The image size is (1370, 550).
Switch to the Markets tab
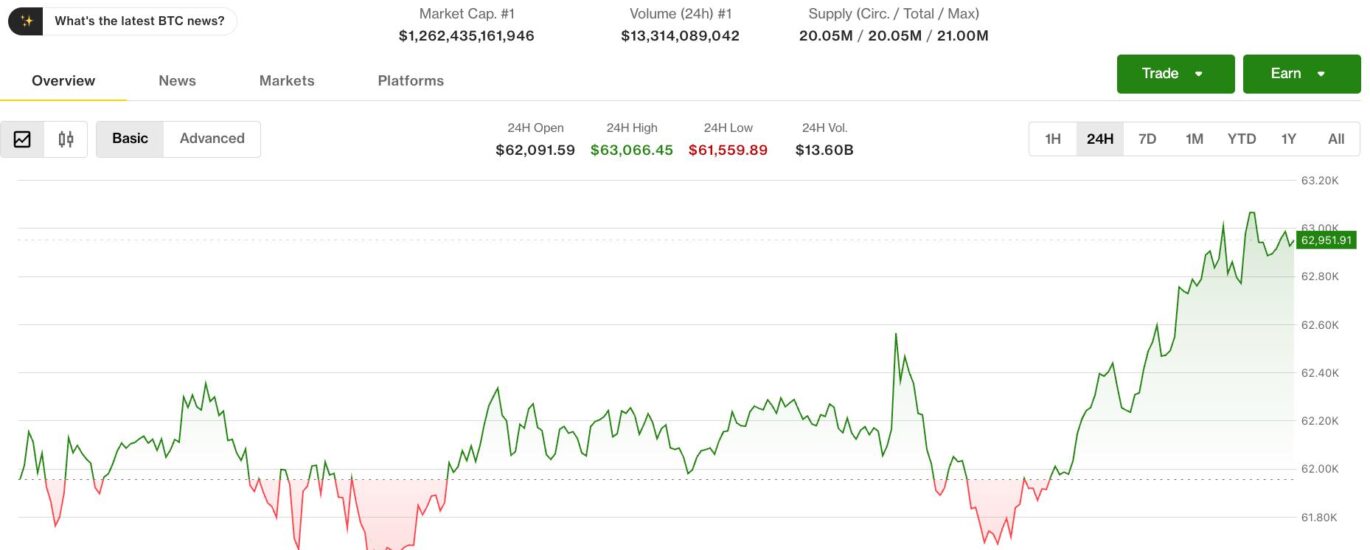[x=287, y=81]
